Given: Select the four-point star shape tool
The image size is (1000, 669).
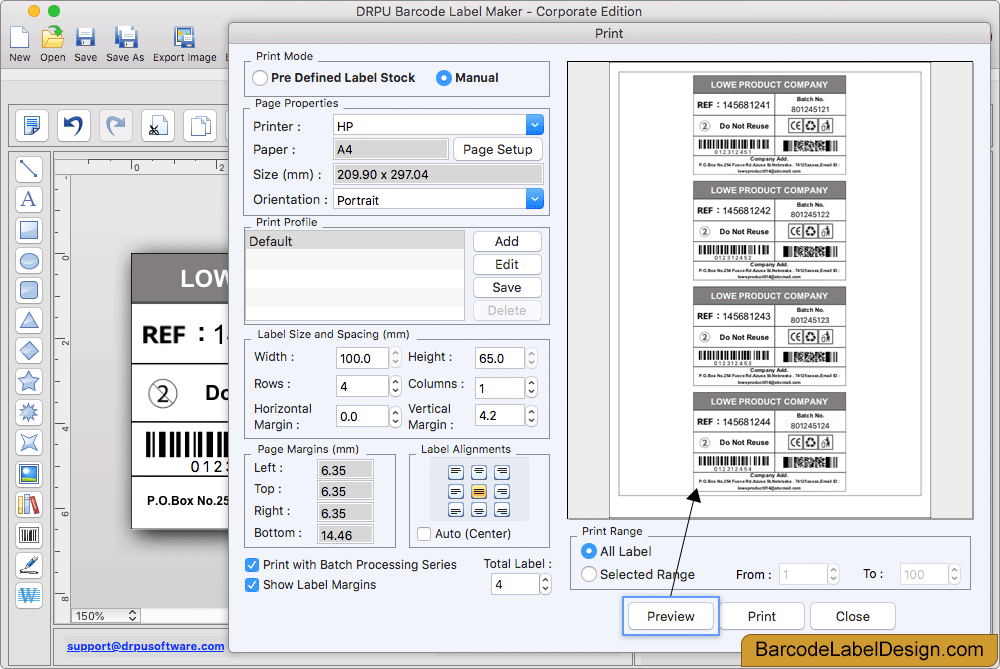Looking at the screenshot, I should click(29, 443).
